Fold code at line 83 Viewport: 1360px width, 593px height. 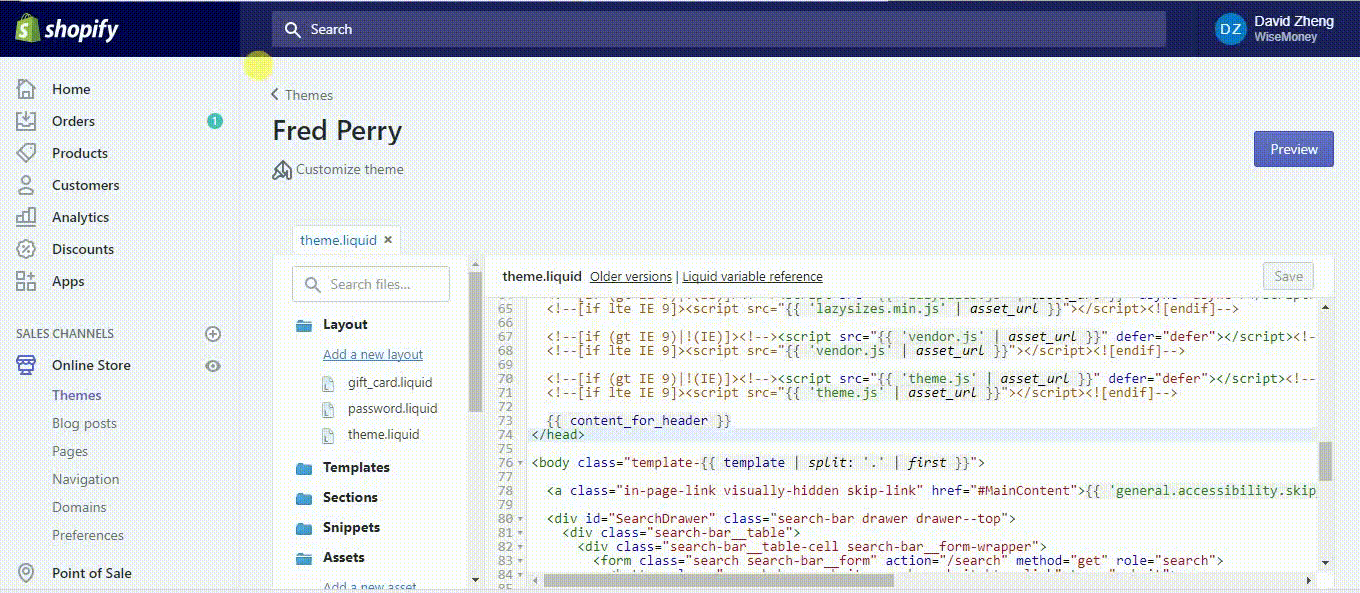pos(520,561)
